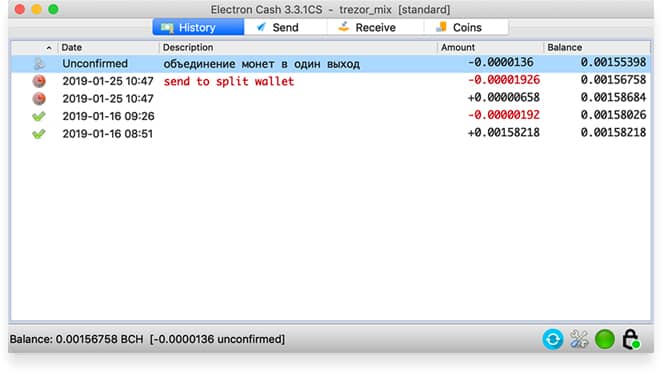662x373 pixels.
Task: Click the Coins tab icon
Action: 441,27
